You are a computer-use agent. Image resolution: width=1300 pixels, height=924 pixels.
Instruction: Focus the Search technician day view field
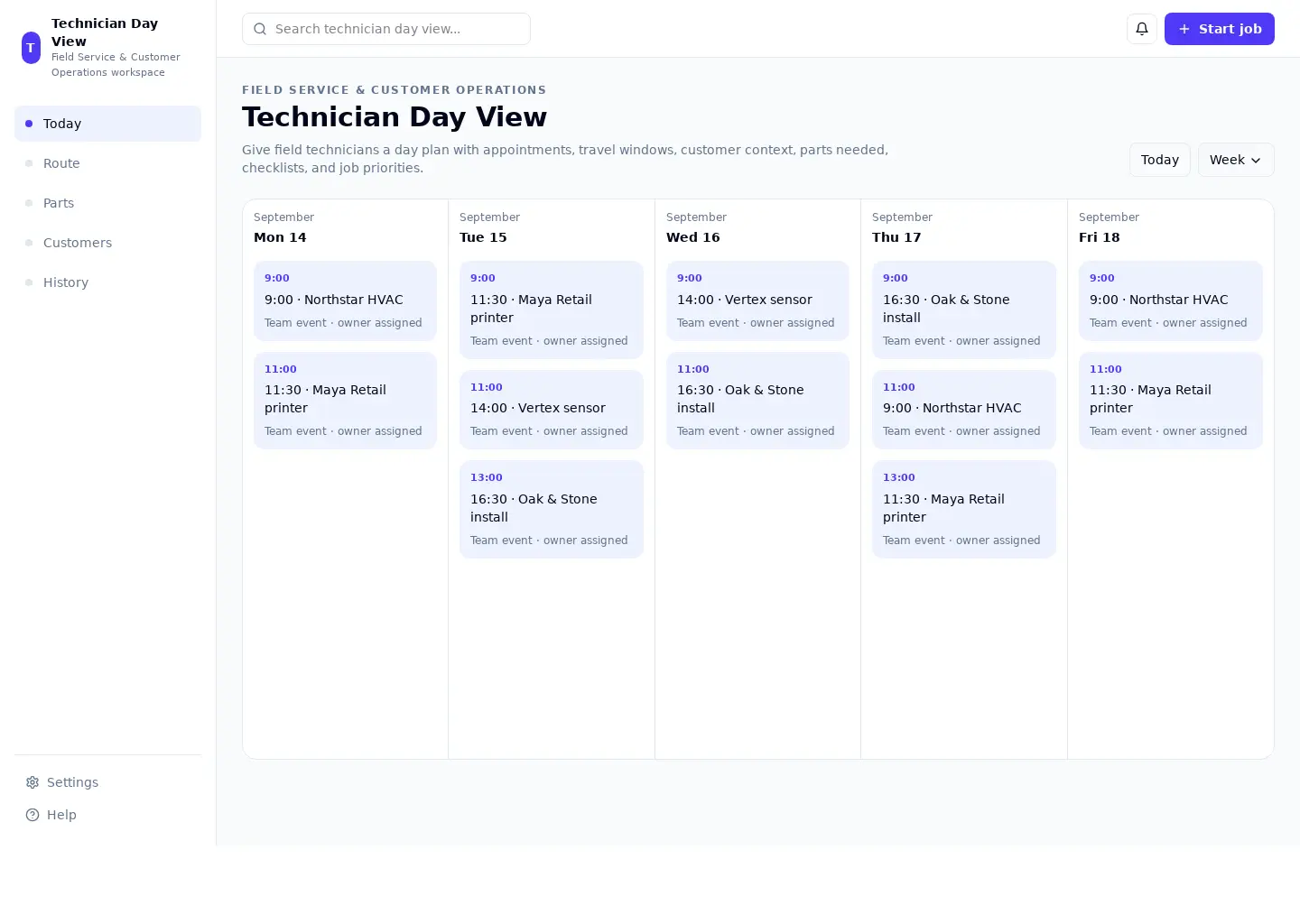386,29
